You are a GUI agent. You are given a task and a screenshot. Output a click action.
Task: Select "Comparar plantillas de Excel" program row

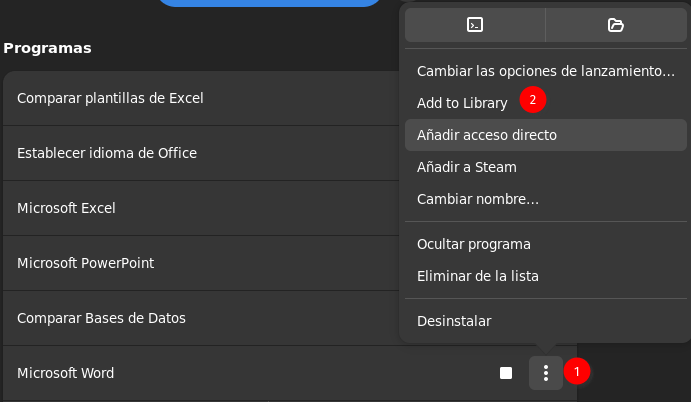[x=111, y=98]
